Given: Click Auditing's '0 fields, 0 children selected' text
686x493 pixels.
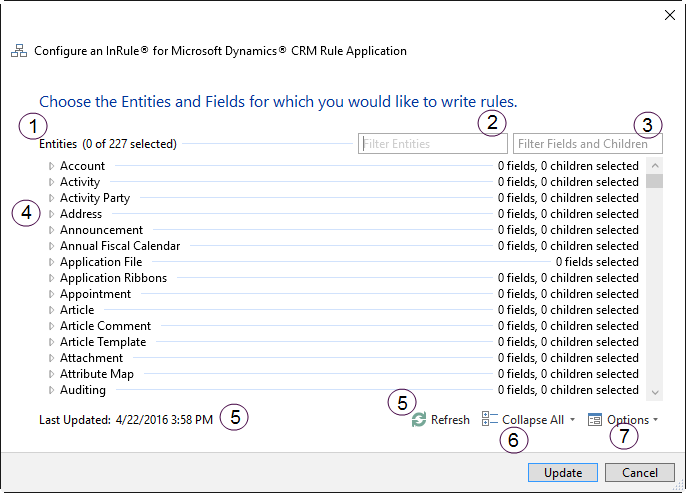Looking at the screenshot, I should [568, 390].
